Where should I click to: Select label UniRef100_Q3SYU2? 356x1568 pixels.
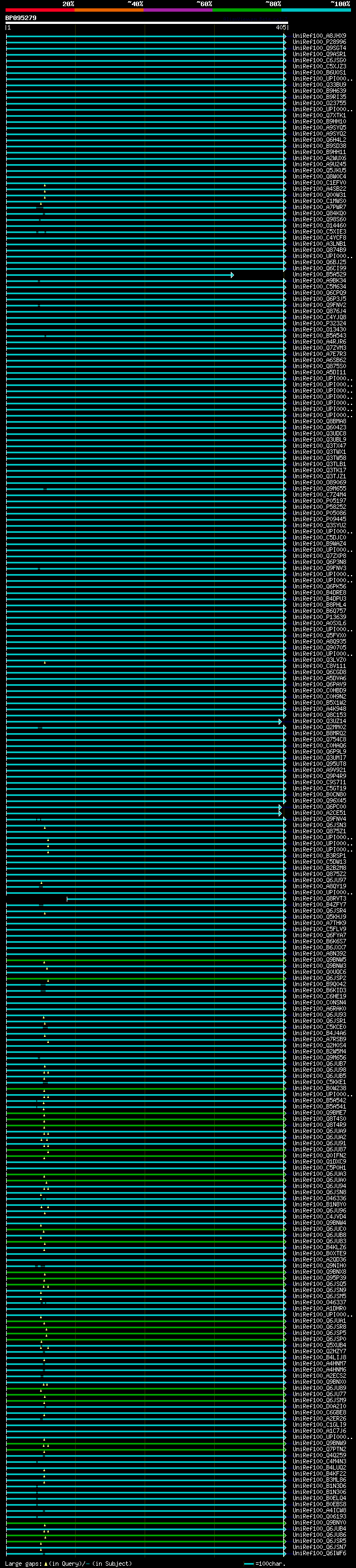point(319,525)
